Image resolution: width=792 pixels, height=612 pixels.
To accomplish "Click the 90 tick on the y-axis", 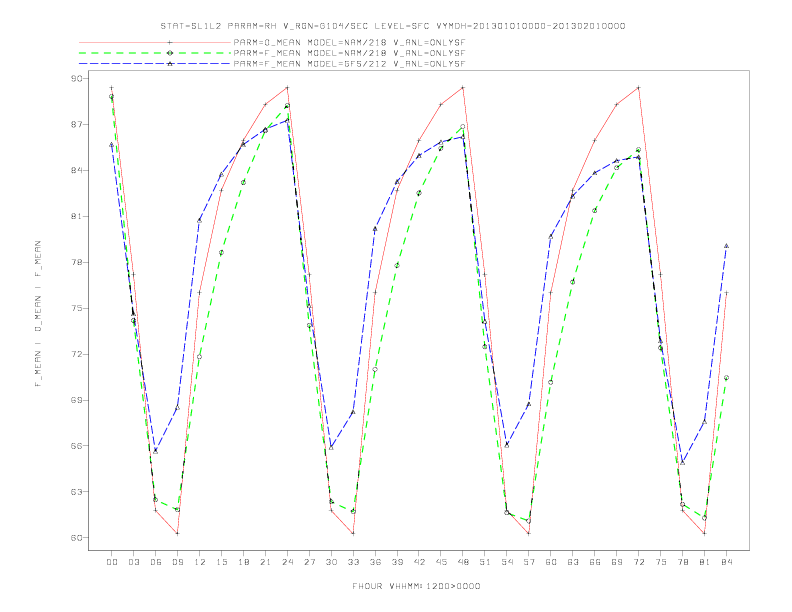I will click(x=77, y=78).
